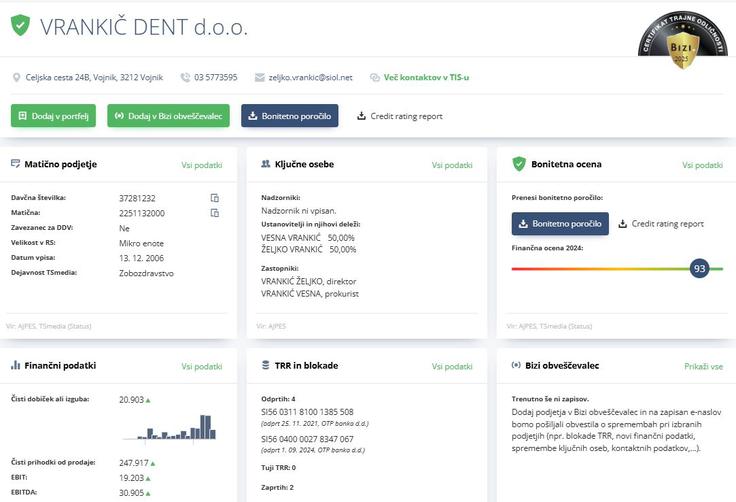Click green up arrow beside 19.203

click(148, 479)
